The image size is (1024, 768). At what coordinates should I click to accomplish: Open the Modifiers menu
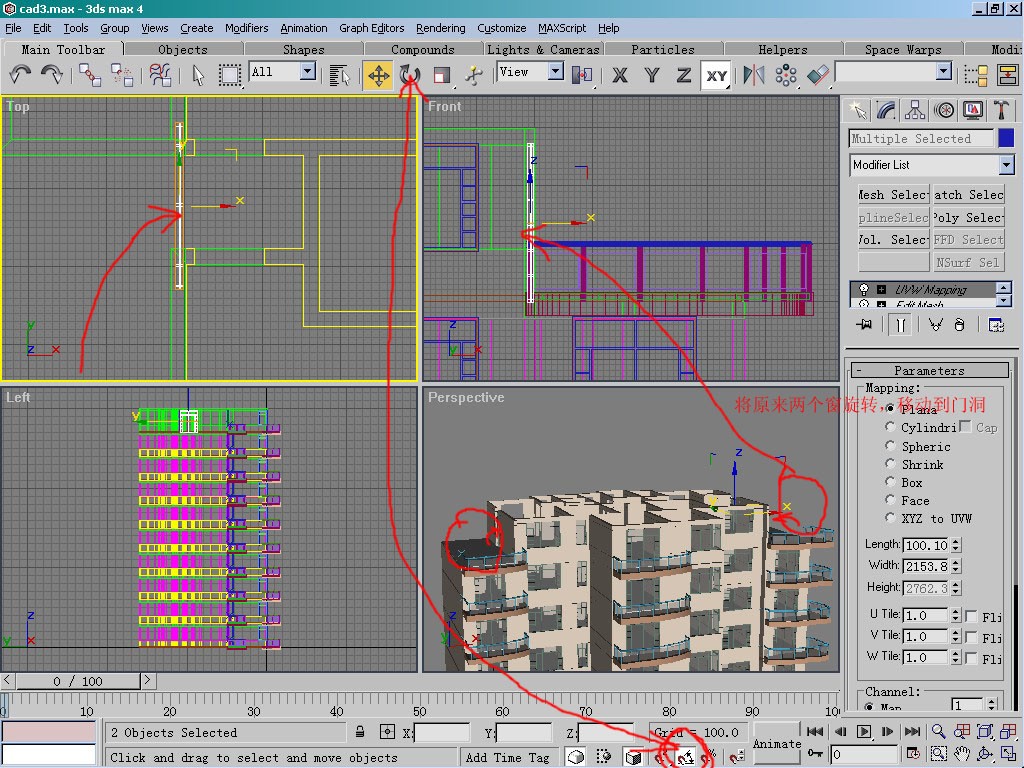246,28
